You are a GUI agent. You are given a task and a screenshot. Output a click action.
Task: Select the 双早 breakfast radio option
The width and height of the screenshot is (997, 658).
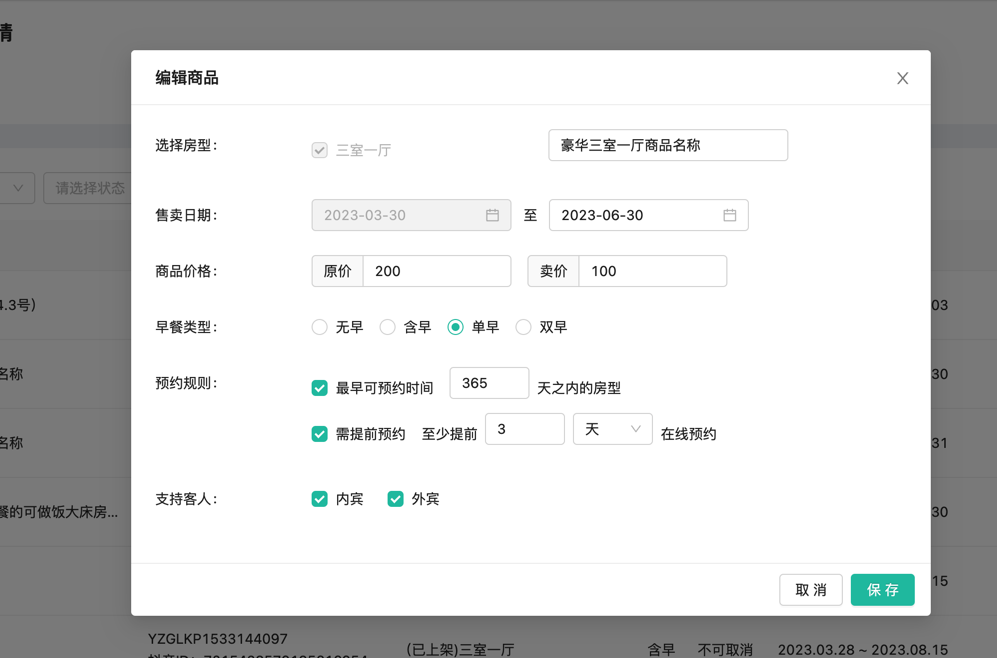pyautogui.click(x=523, y=327)
